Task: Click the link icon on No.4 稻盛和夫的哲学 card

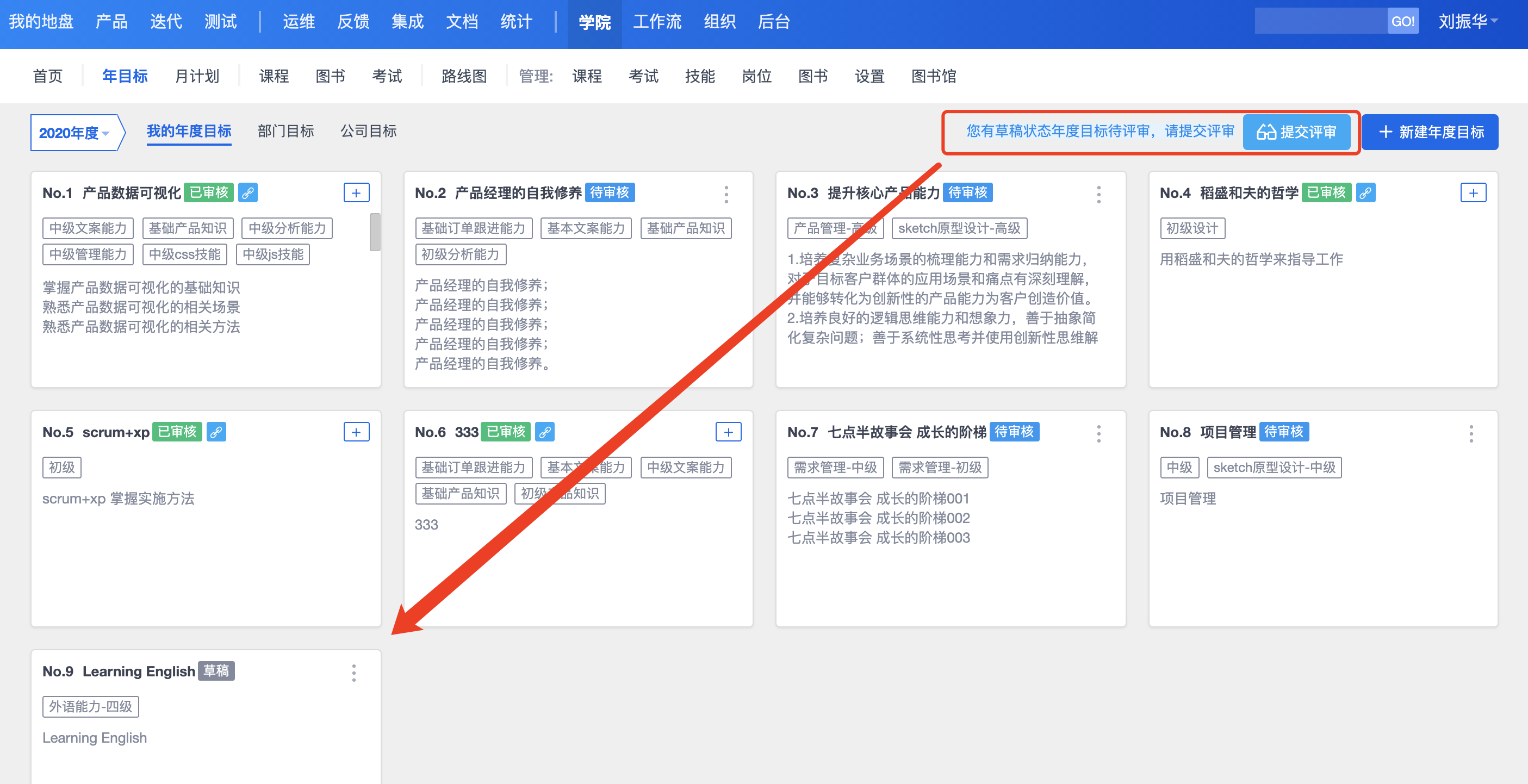Action: (x=1365, y=193)
